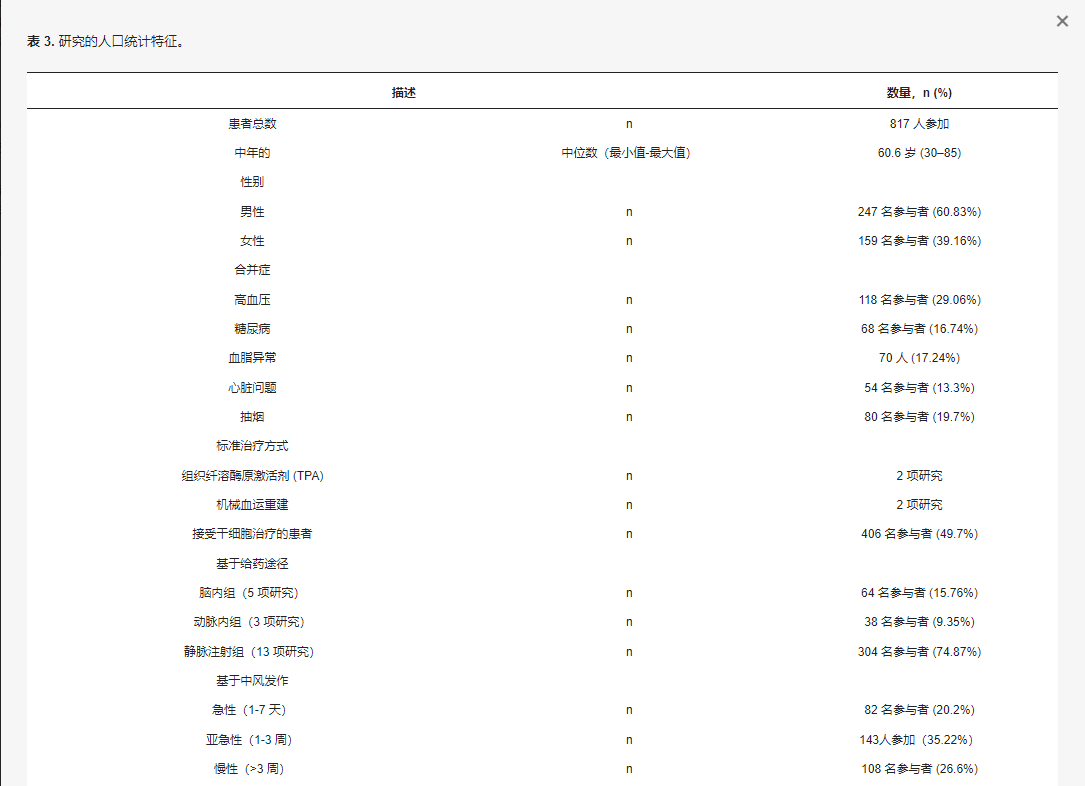
Task: Click the '组织纤溶酶原激活剂 (TPA)' row label
Action: pyautogui.click(x=252, y=476)
